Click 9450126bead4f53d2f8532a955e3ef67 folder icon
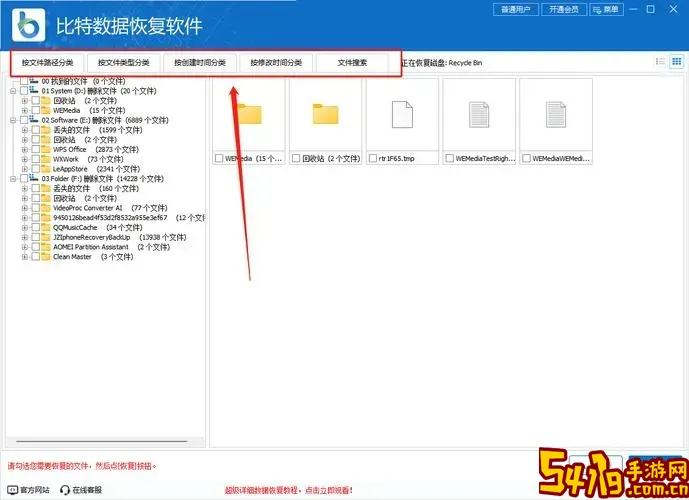Image resolution: width=689 pixels, height=500 pixels. click(x=46, y=217)
